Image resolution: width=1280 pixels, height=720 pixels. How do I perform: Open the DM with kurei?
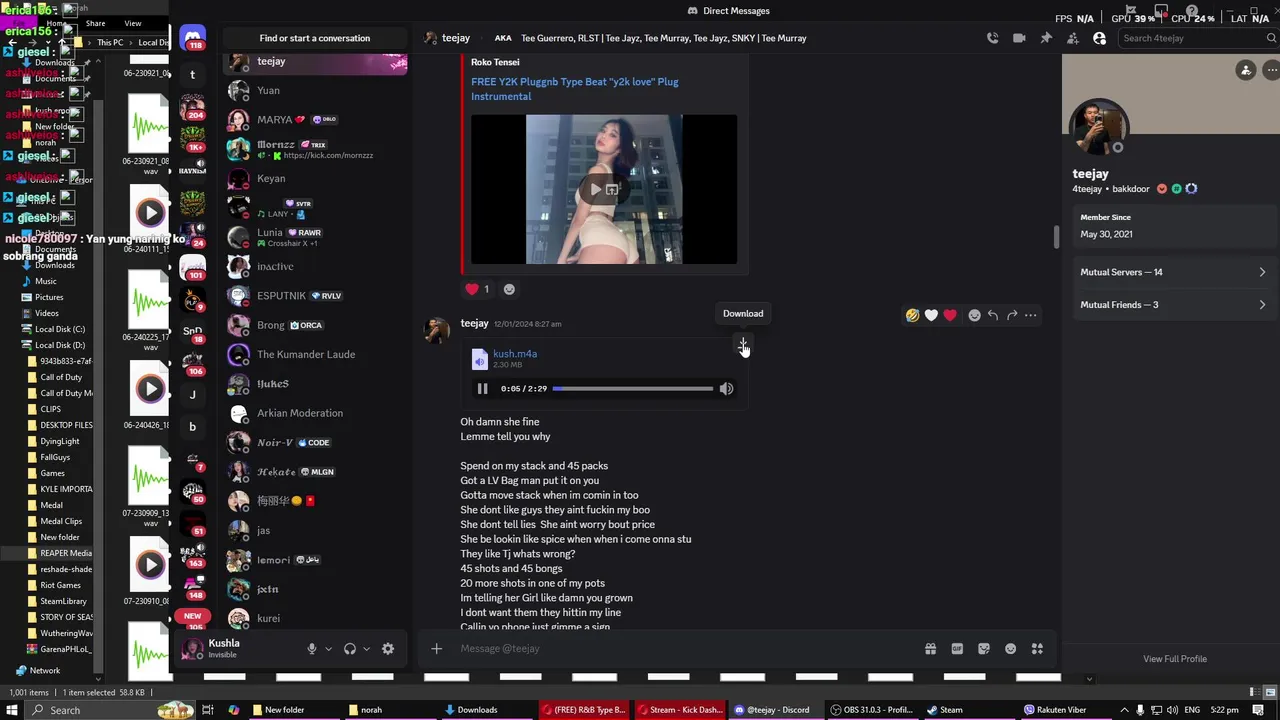point(315,618)
